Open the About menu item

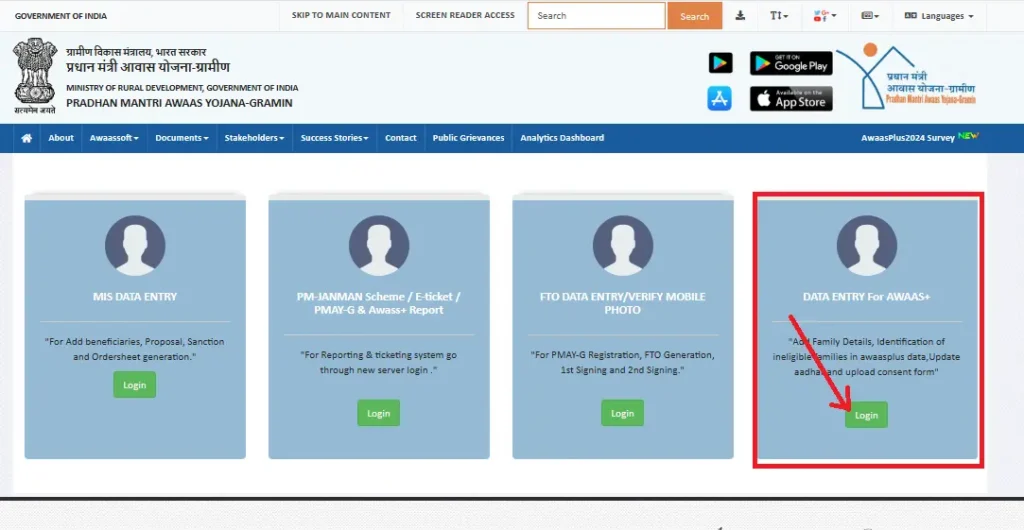[61, 138]
